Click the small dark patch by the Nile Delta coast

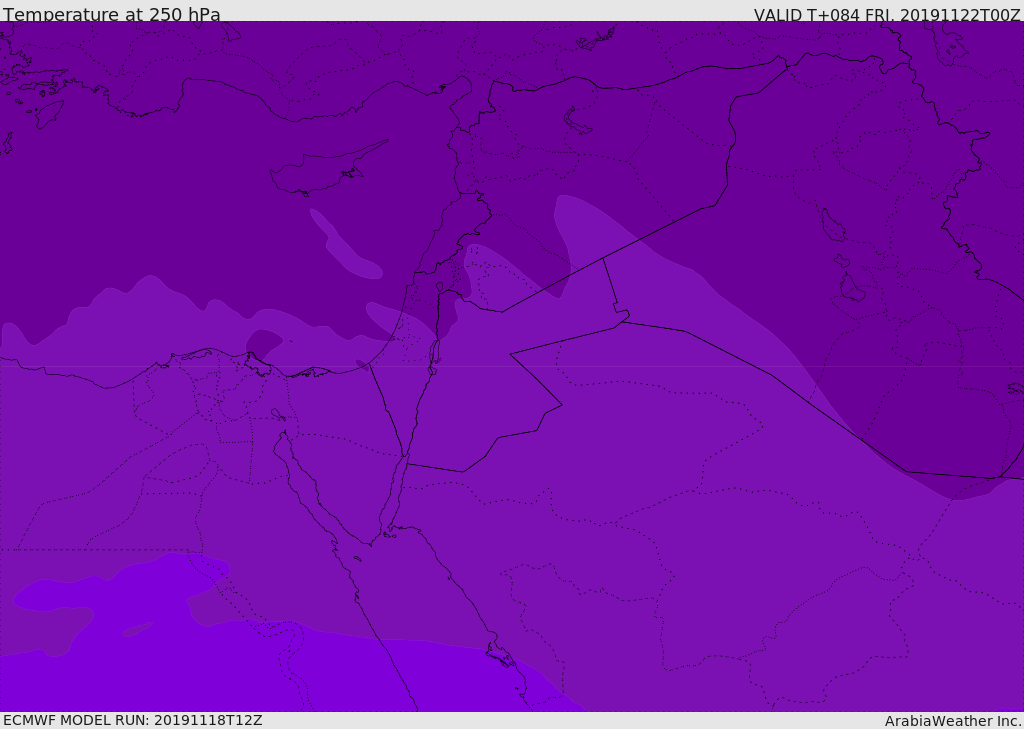point(263,342)
